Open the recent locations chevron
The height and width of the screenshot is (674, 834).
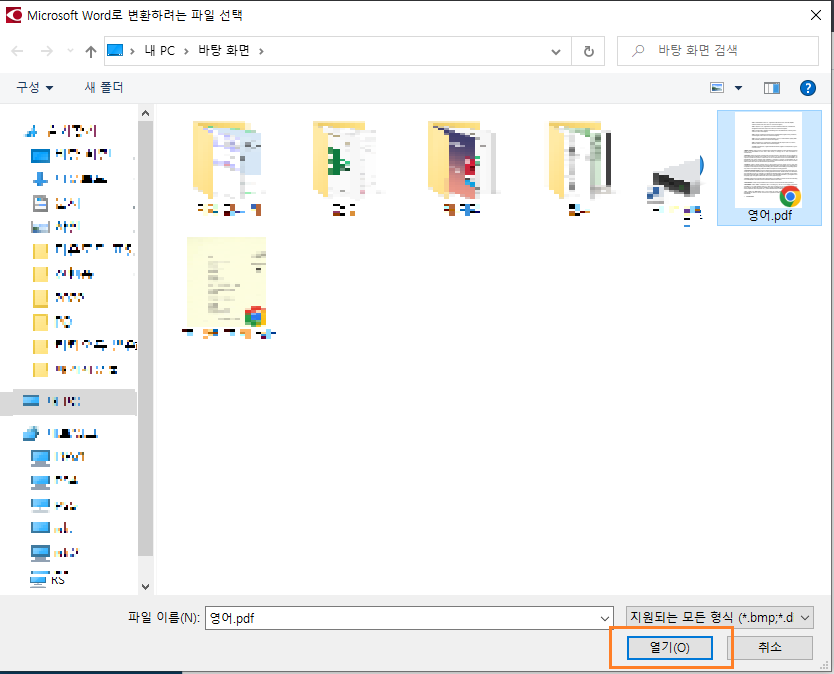pos(70,51)
